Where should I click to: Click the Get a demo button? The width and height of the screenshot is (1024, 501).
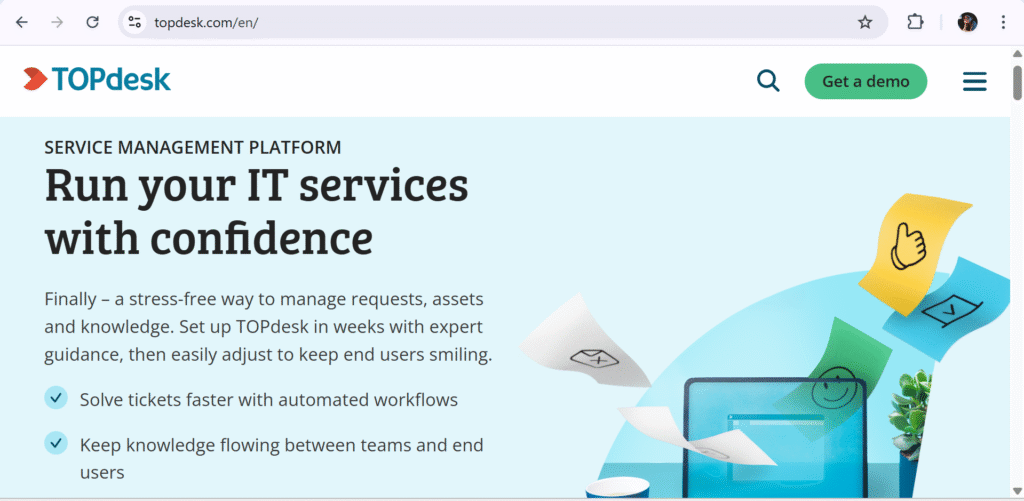coord(865,81)
